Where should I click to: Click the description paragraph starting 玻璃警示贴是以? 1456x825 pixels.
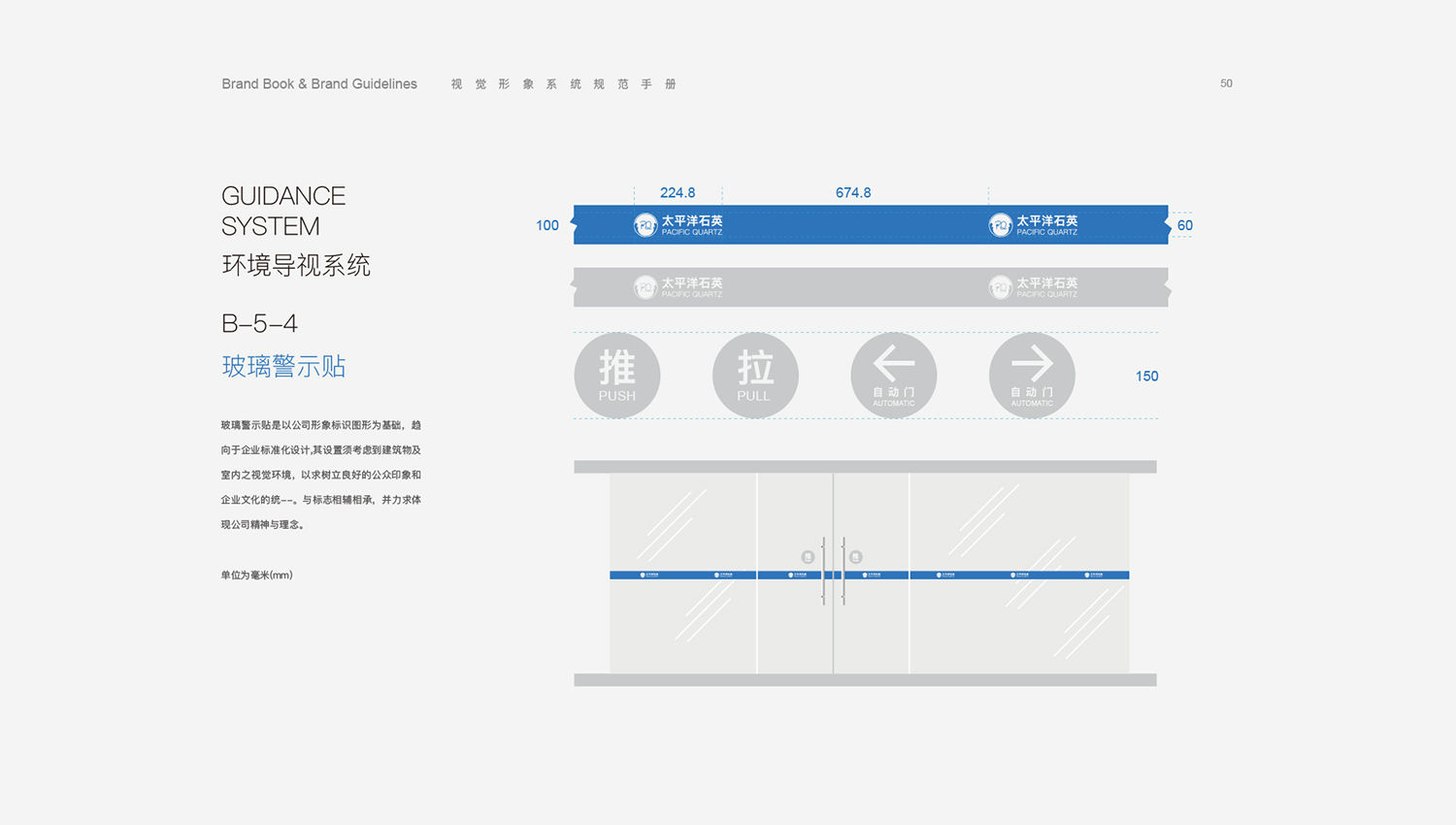(x=321, y=475)
